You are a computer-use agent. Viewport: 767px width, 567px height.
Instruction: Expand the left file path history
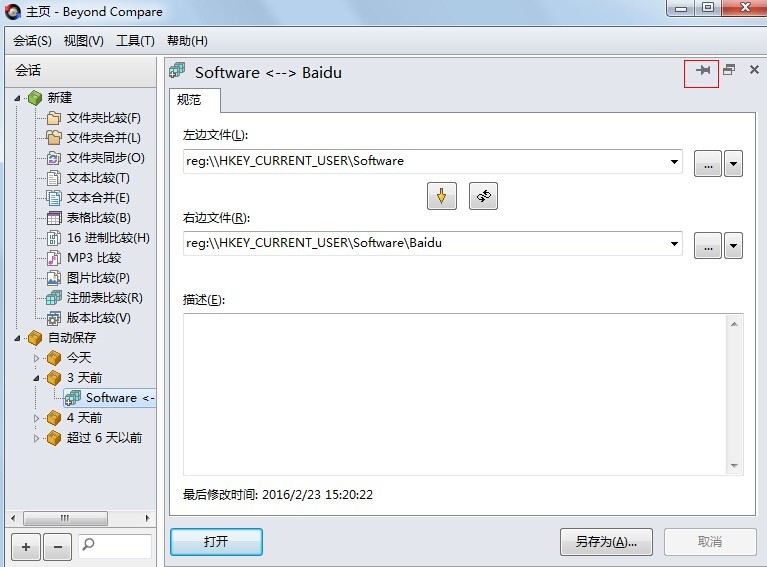[674, 161]
